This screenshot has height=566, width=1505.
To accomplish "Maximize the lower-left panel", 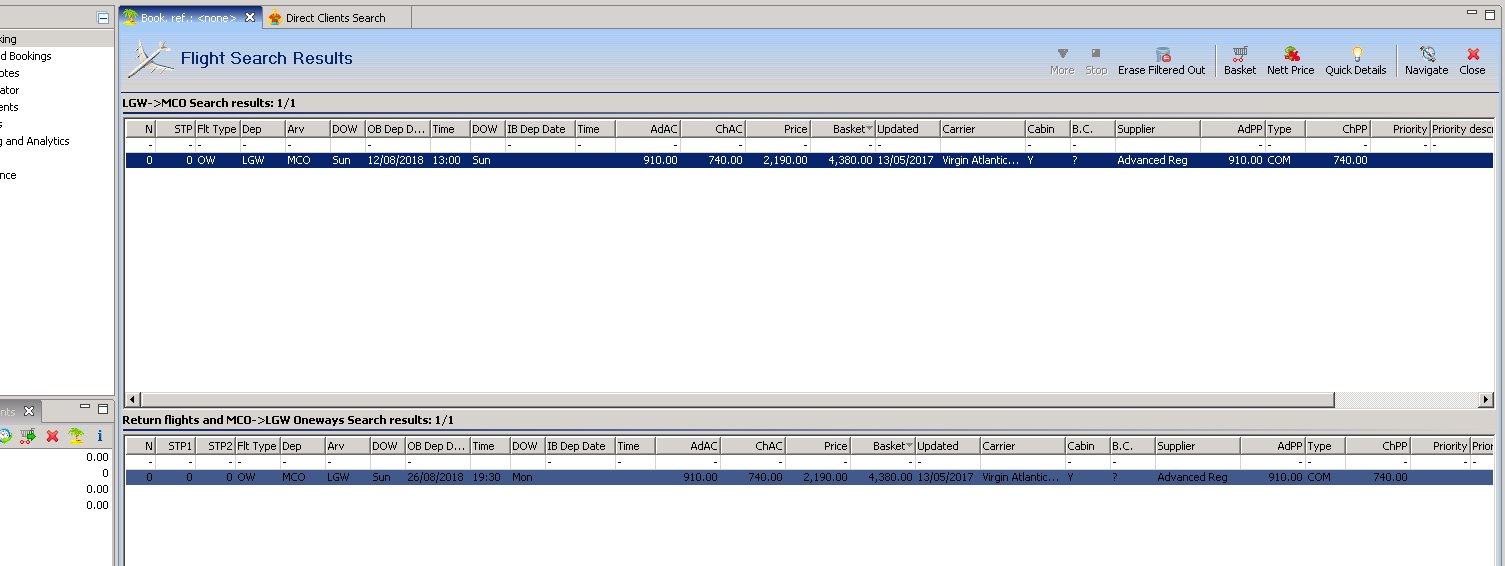I will 102,409.
